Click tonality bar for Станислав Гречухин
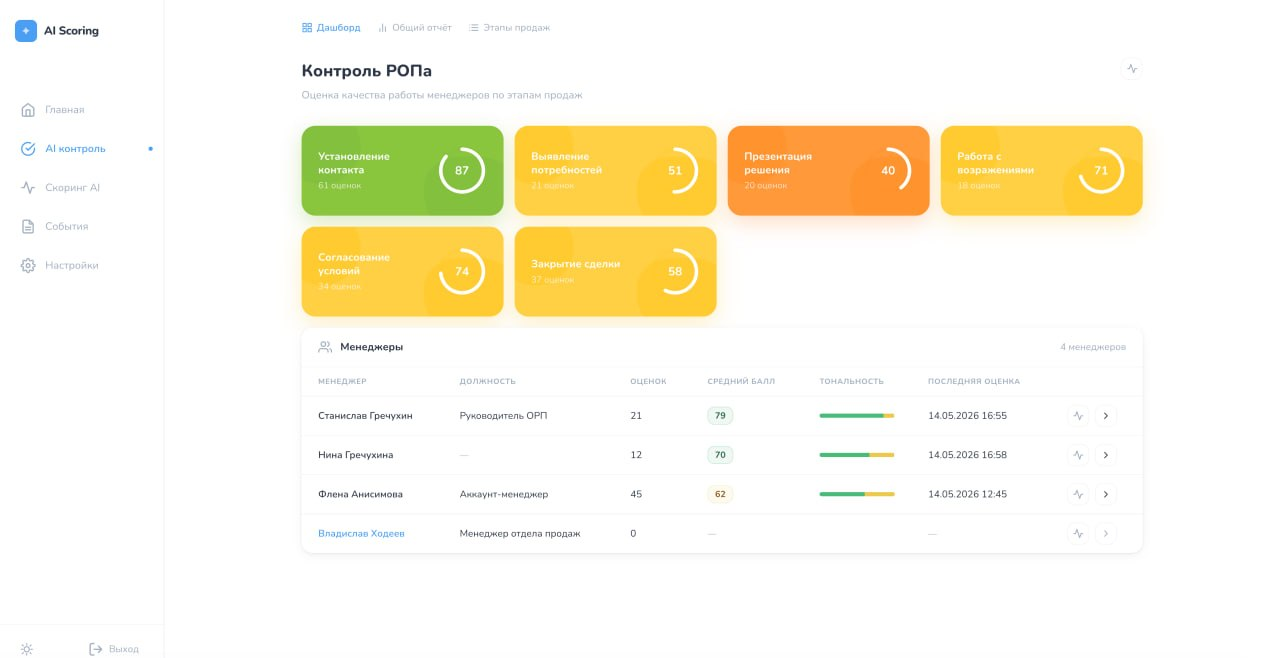 coord(857,415)
